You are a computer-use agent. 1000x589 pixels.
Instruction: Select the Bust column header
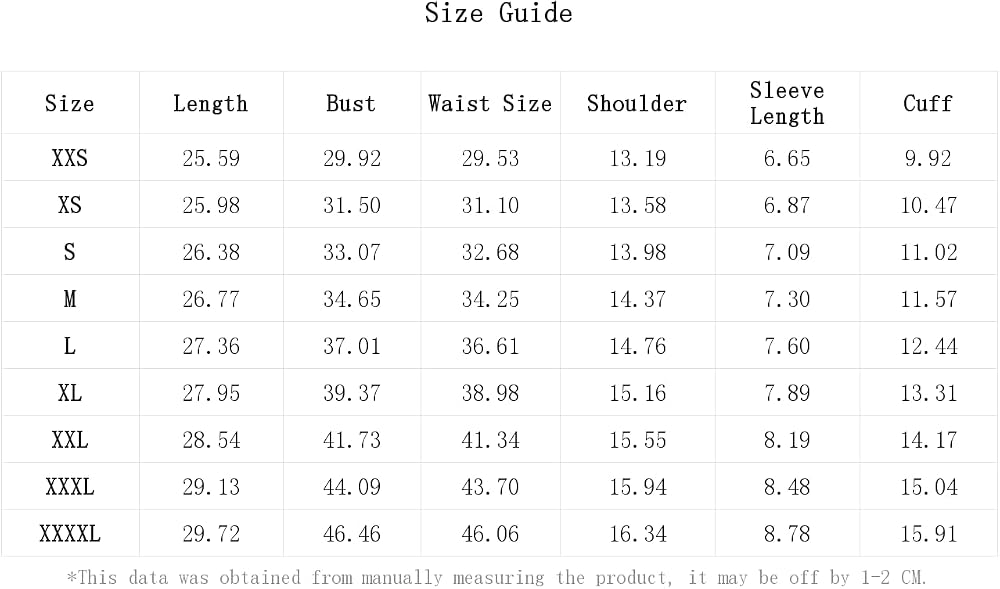351,103
